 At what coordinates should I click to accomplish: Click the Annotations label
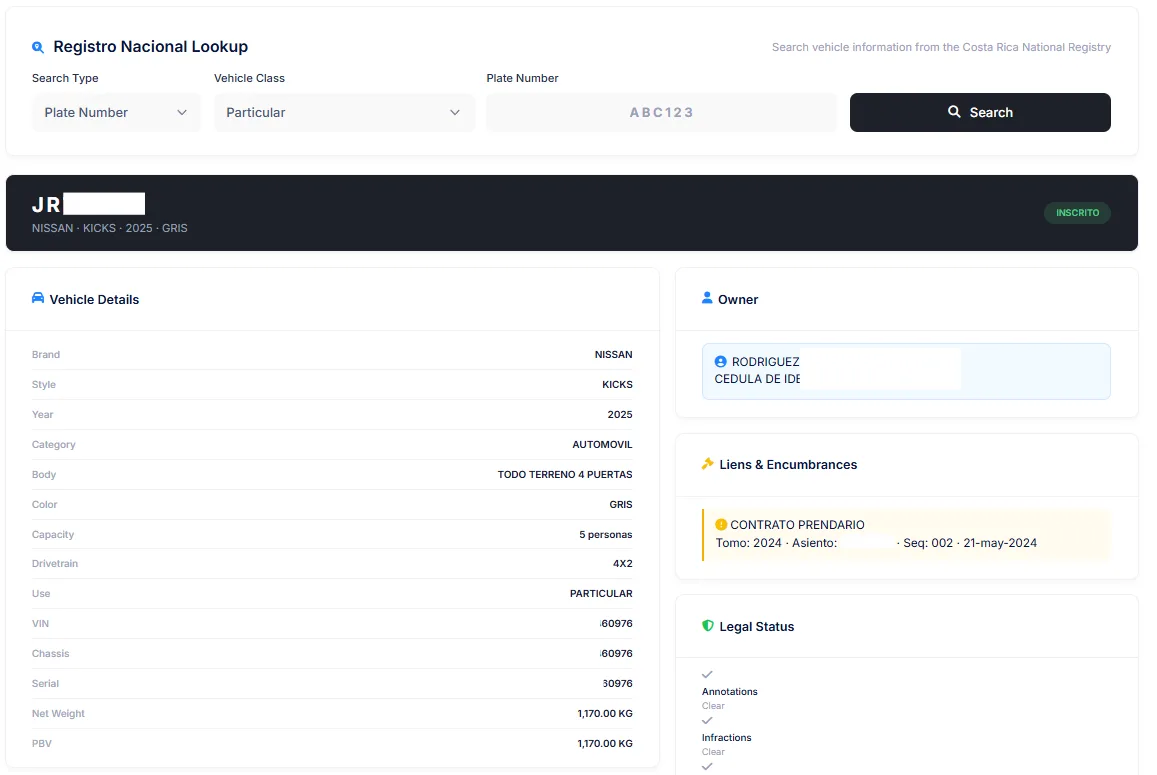729,692
